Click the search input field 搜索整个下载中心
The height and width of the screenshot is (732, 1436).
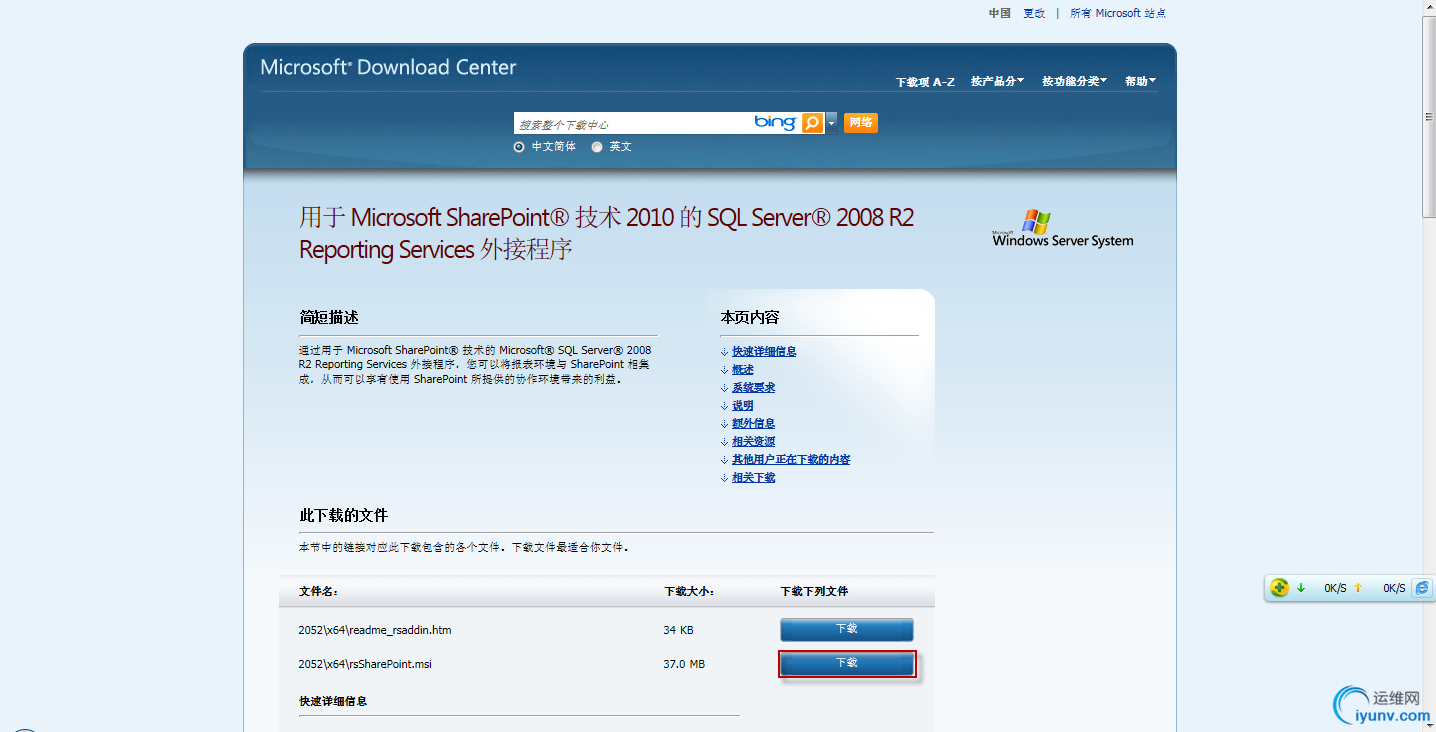[632, 123]
